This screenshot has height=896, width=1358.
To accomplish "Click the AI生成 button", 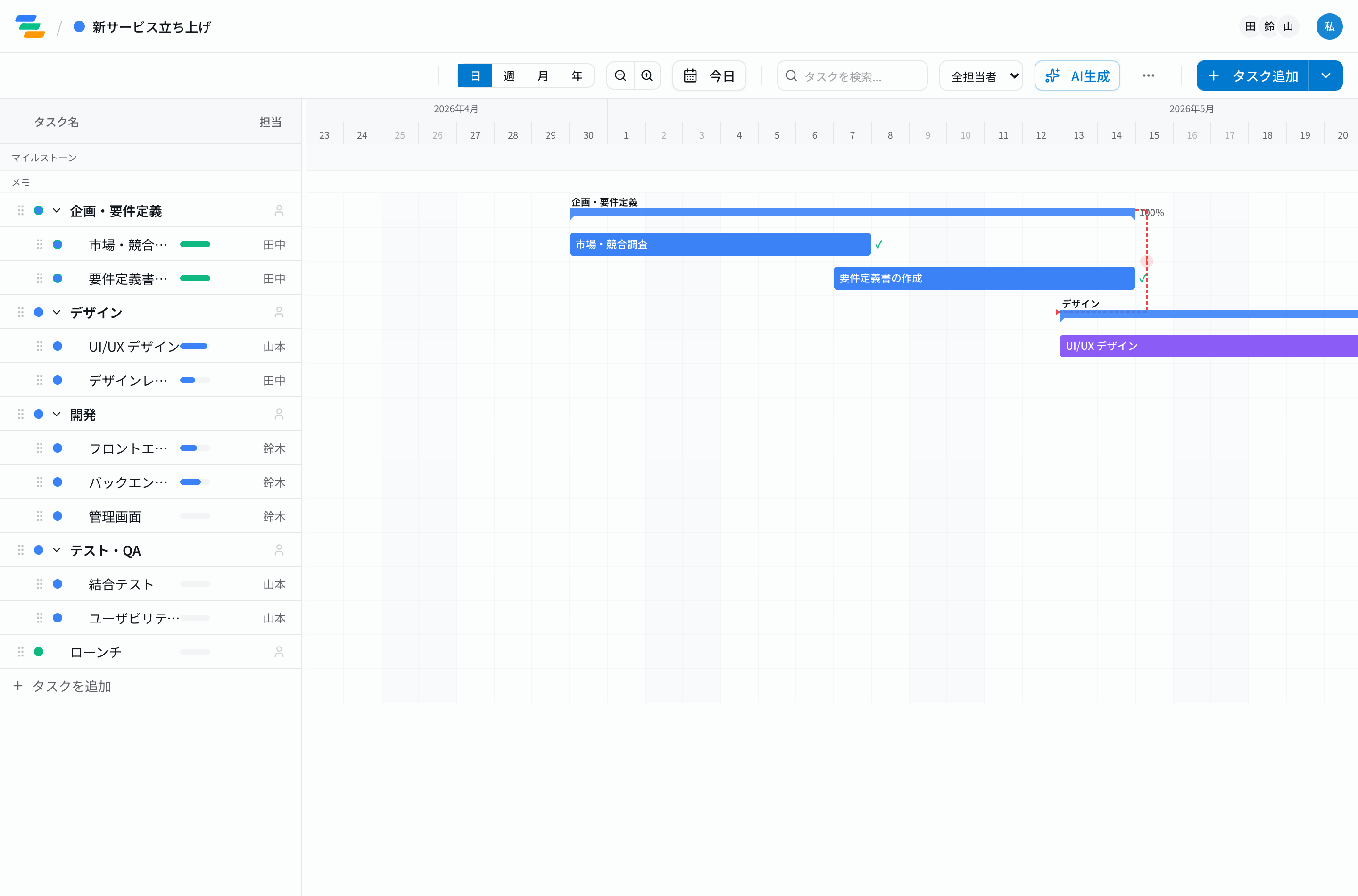I will coord(1077,75).
